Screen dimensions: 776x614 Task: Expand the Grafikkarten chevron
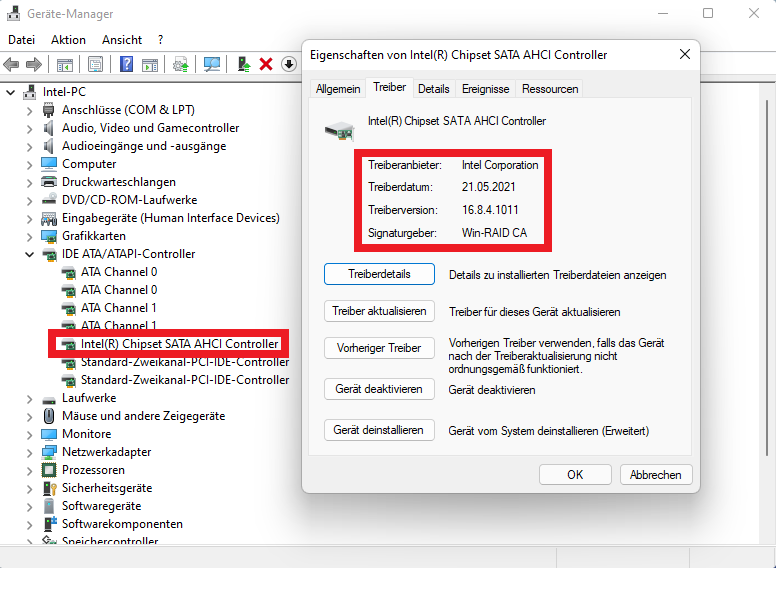[x=29, y=236]
